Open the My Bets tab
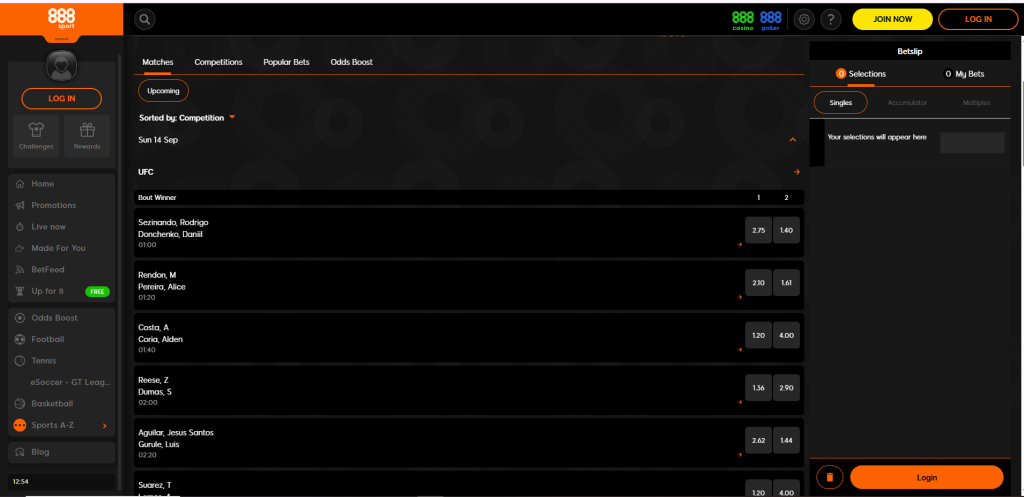Image resolution: width=1024 pixels, height=497 pixels. (964, 74)
